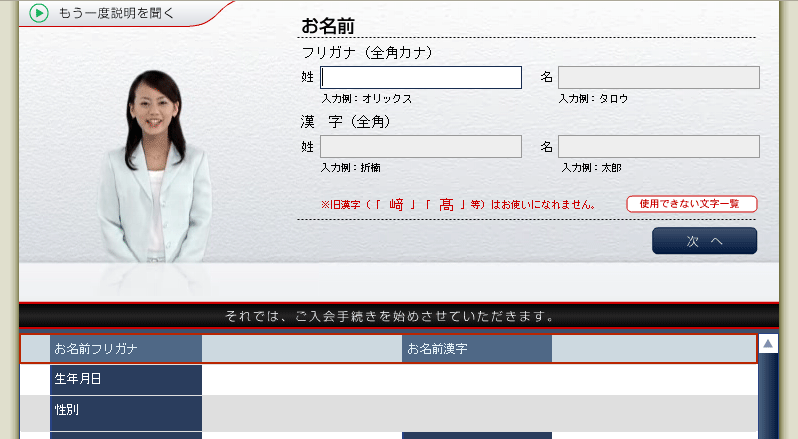The image size is (798, 439).
Task: Click the お名前 section heading
Action: 328,27
